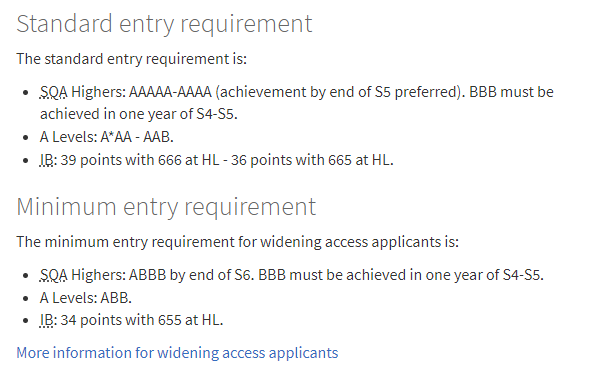Click the 'A Levels: A*AA - AAB.' list item

pos(107,137)
